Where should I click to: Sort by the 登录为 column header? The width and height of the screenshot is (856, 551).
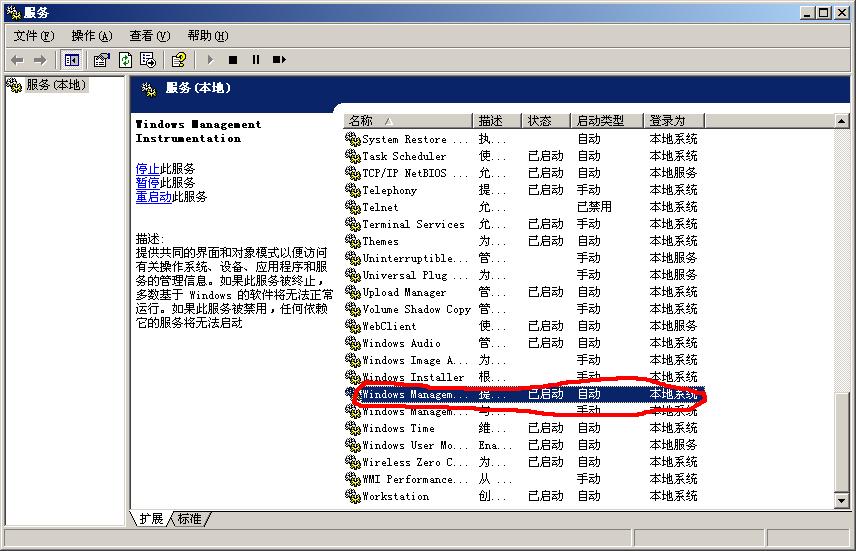click(x=674, y=121)
